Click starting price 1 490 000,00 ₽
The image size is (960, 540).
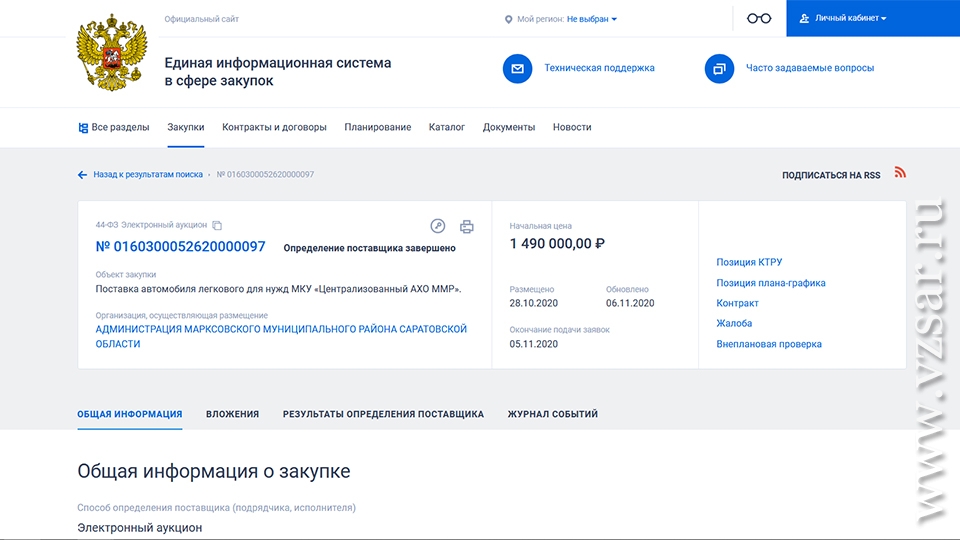coord(557,244)
